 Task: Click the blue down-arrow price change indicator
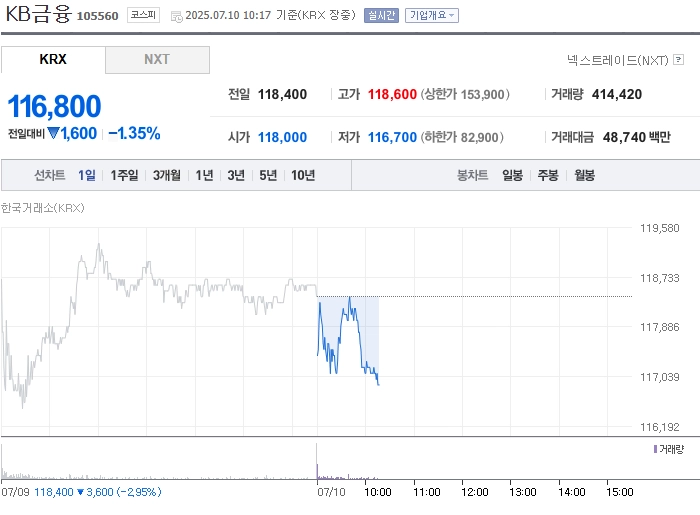(54, 133)
